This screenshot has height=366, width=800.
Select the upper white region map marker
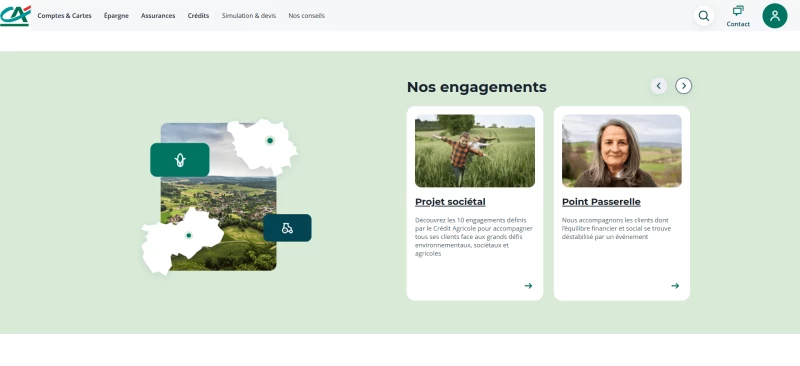[x=270, y=140]
